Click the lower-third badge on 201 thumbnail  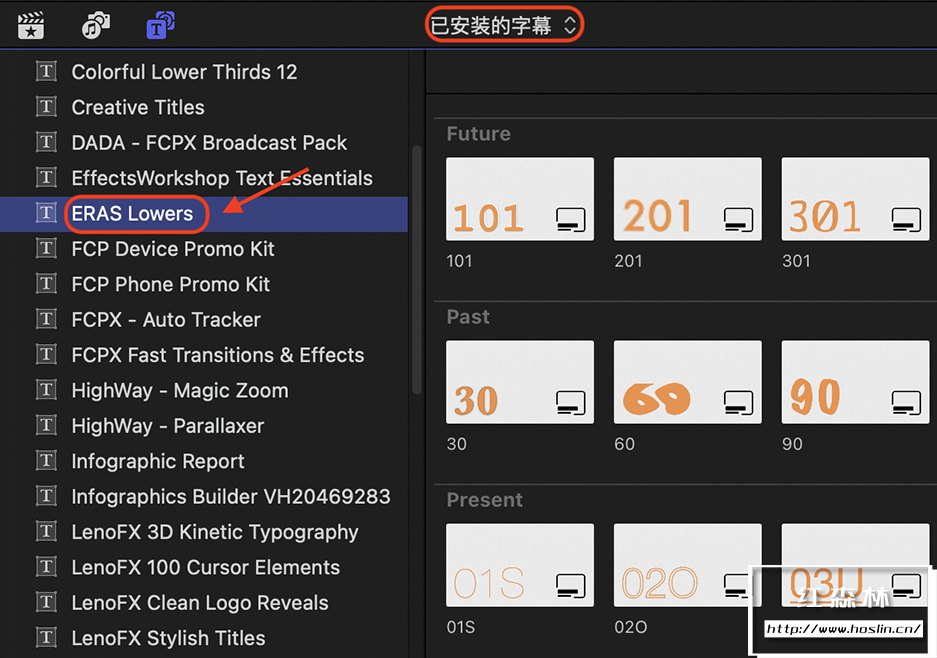pyautogui.click(x=739, y=219)
